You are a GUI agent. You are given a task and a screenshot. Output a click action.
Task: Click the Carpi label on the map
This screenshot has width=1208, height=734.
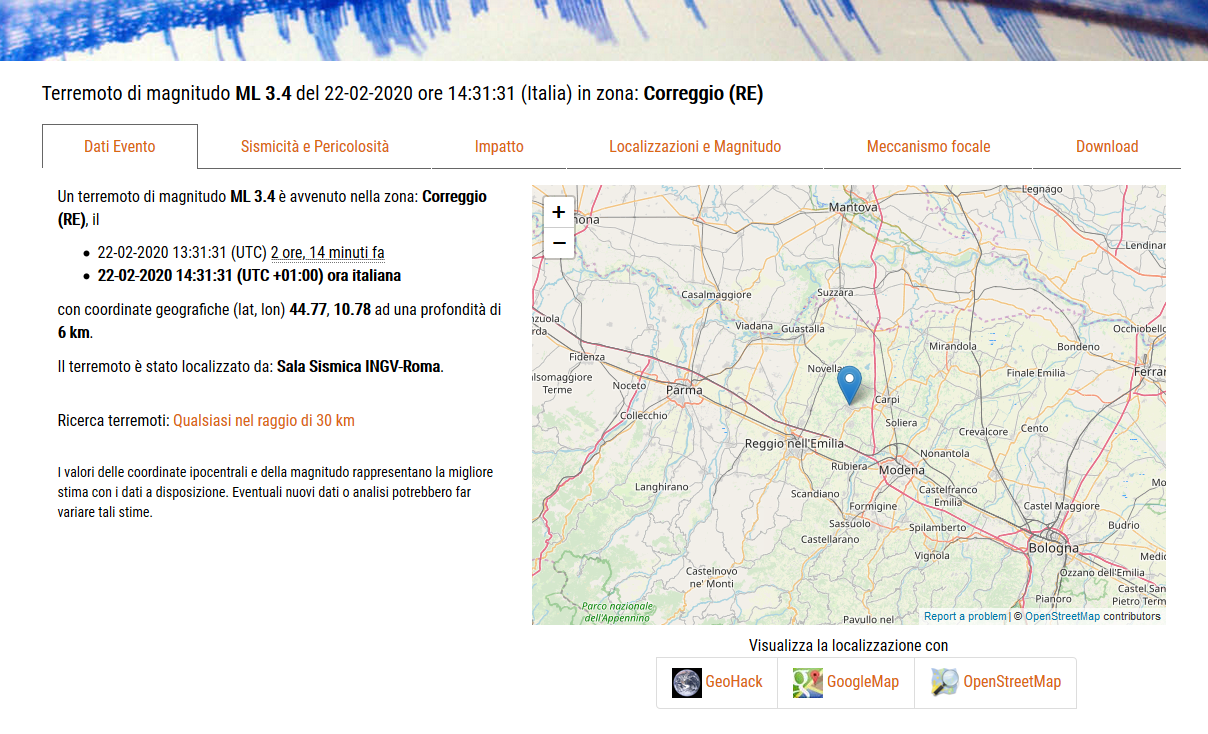pyautogui.click(x=887, y=400)
